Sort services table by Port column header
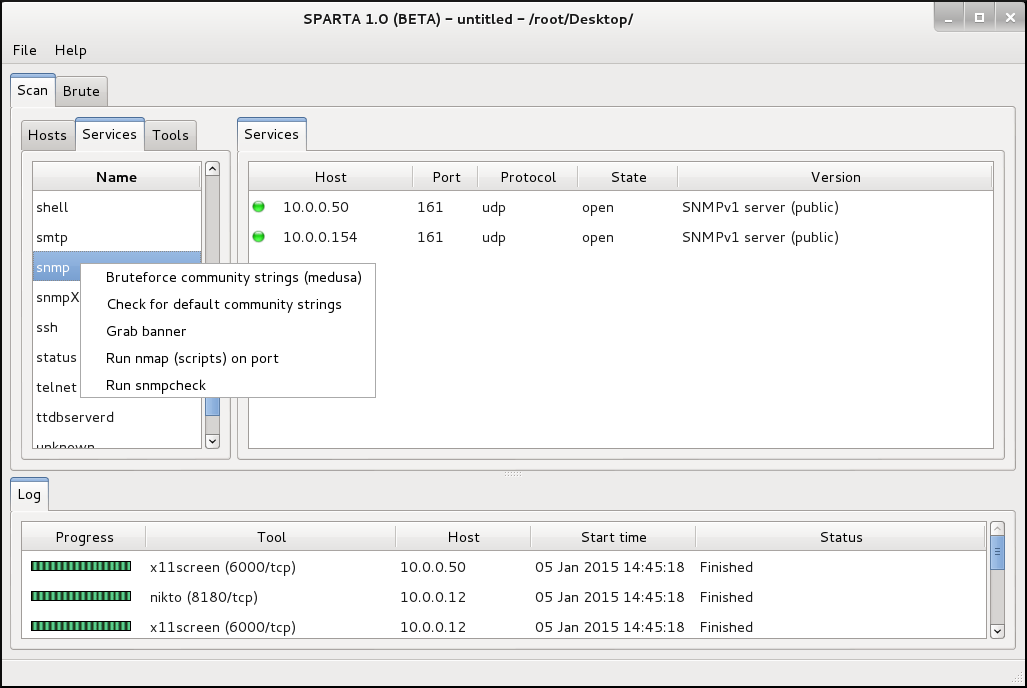The height and width of the screenshot is (688, 1027). coord(446,177)
